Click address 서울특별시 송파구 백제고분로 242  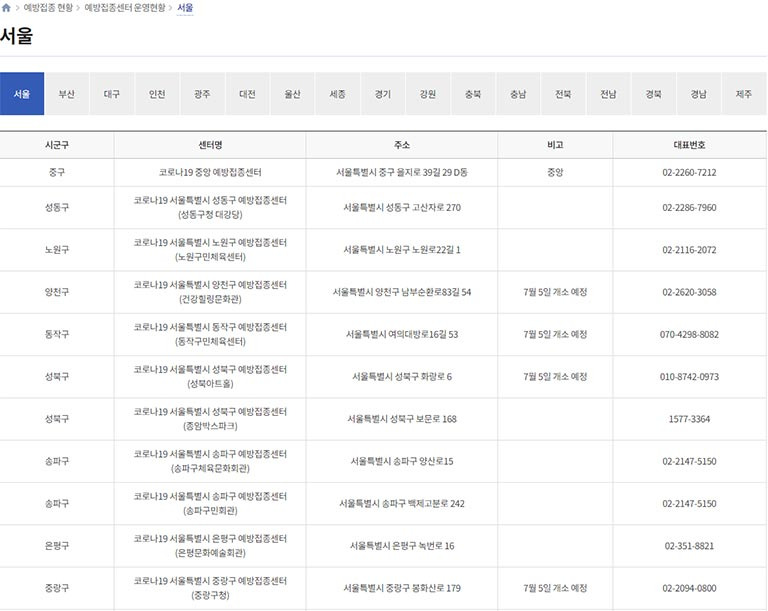coord(402,504)
